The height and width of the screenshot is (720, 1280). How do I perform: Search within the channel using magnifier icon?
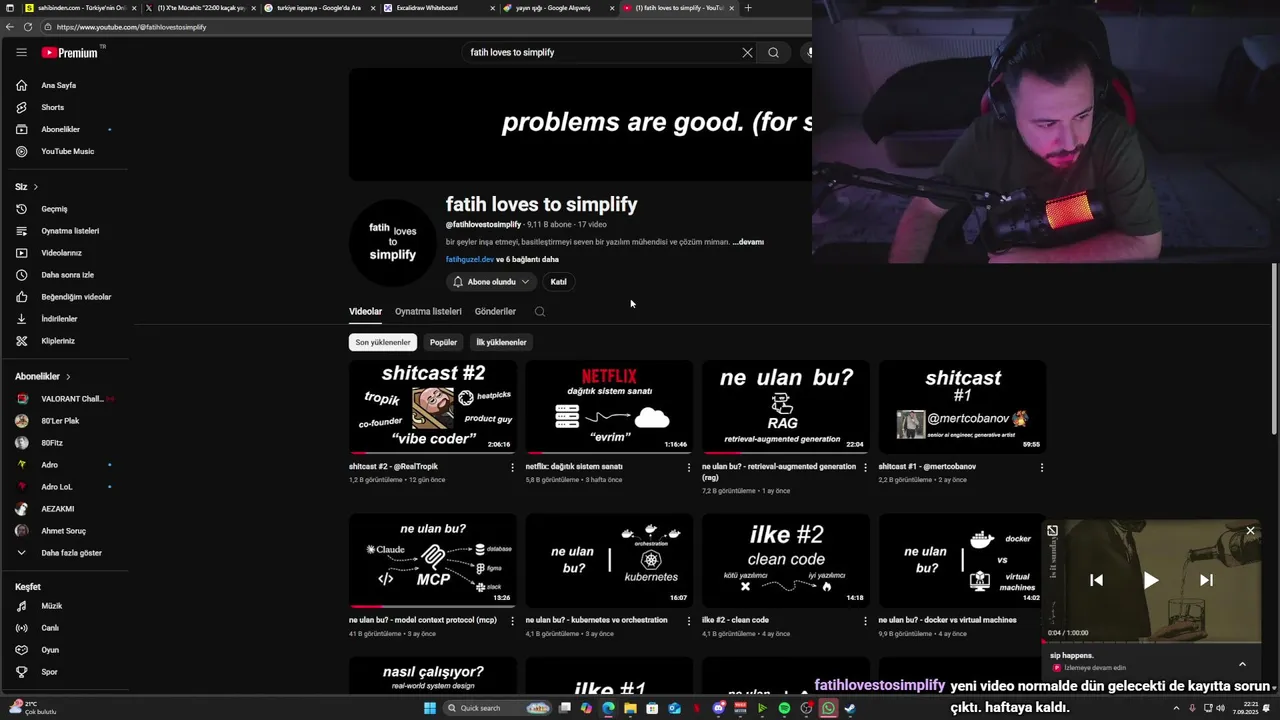click(540, 311)
